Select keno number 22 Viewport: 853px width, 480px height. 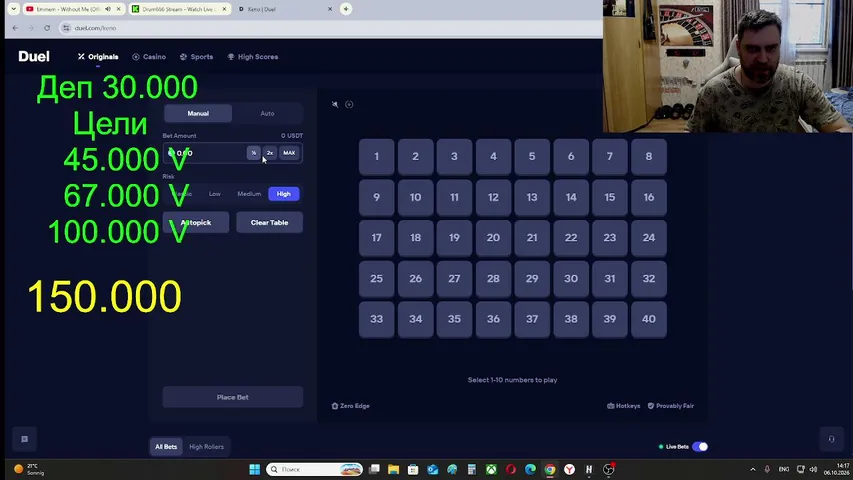pyautogui.click(x=571, y=238)
